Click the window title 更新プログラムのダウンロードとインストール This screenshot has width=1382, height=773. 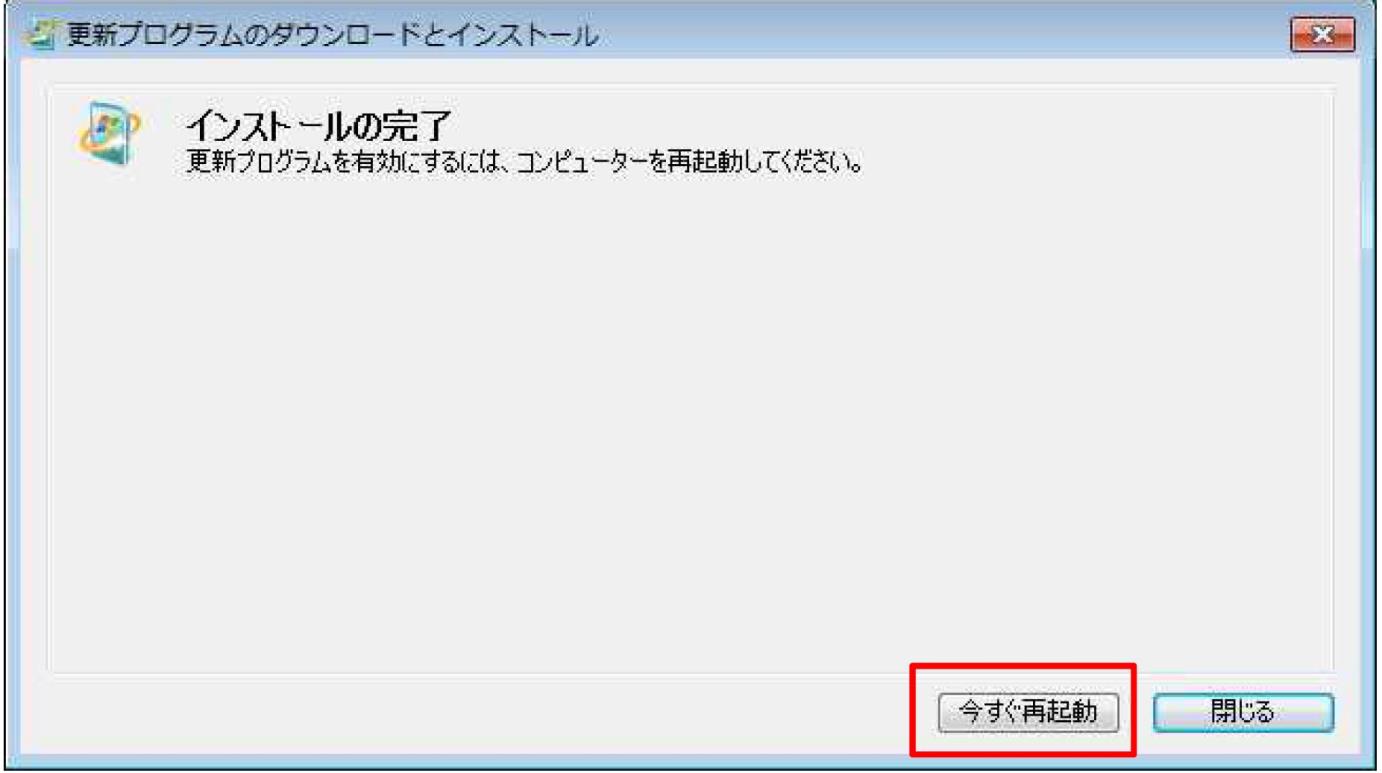click(x=332, y=37)
